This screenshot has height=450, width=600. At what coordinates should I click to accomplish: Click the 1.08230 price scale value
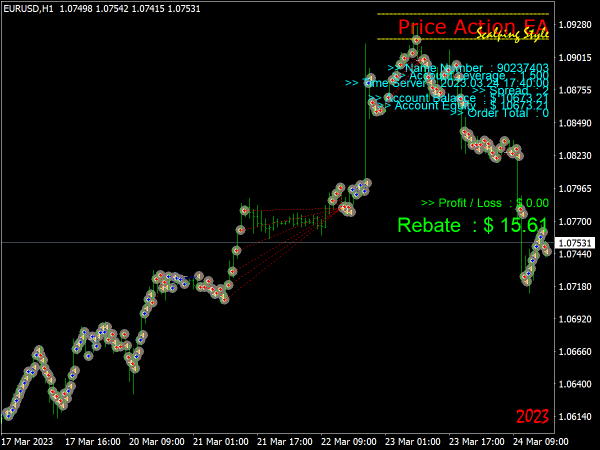point(575,156)
